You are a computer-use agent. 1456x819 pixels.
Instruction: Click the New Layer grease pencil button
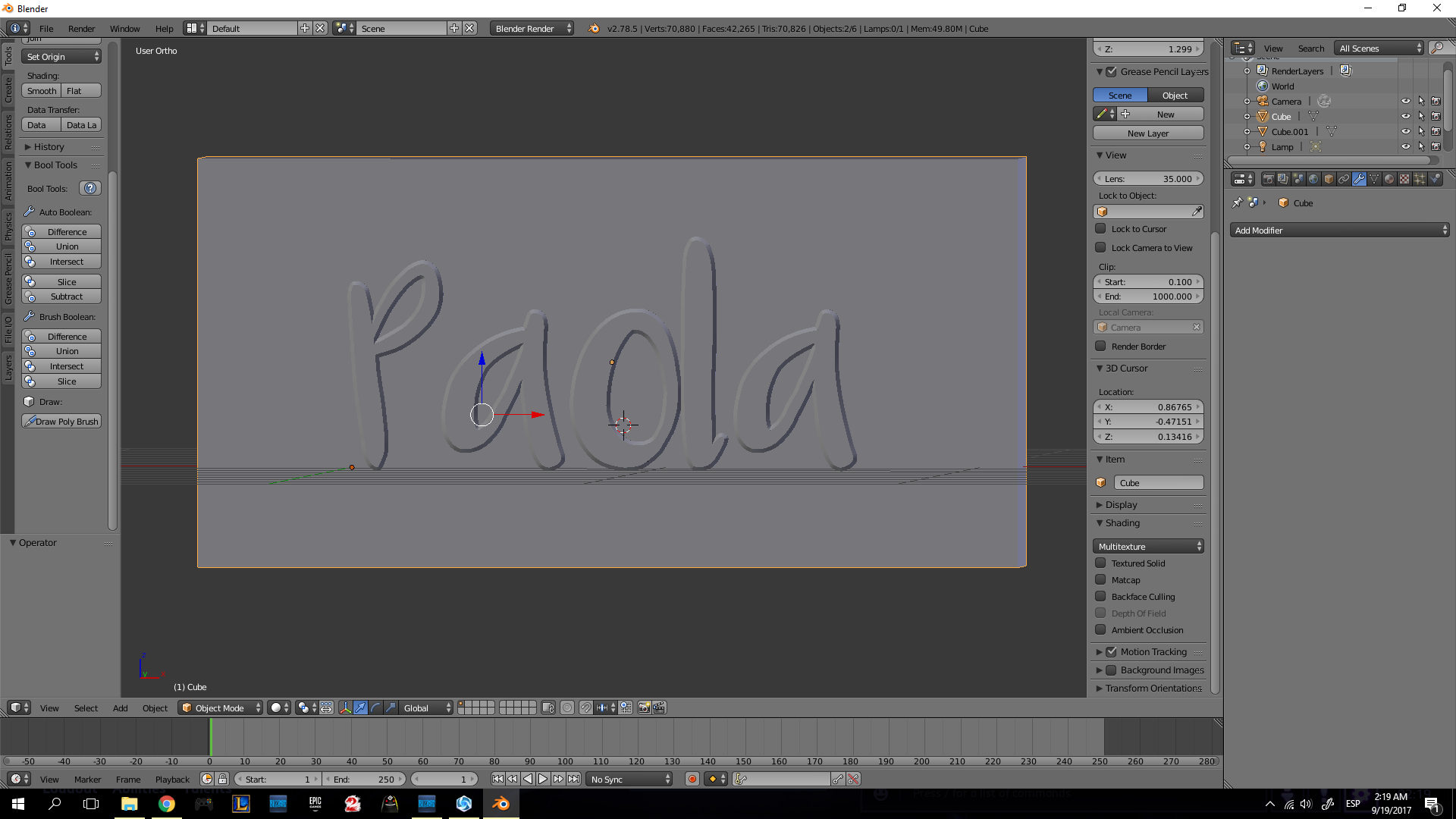pyautogui.click(x=1147, y=133)
